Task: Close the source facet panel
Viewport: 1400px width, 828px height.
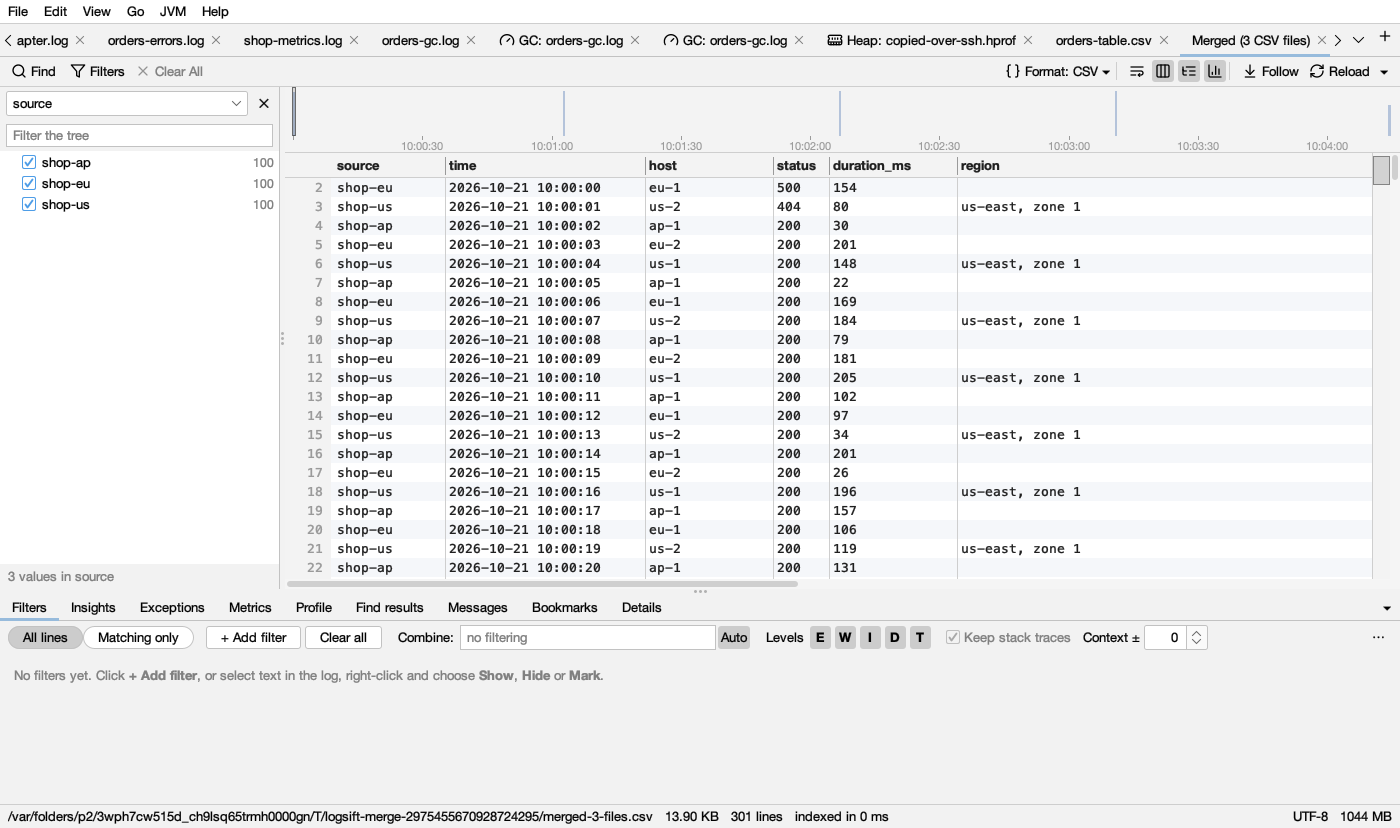Action: (x=264, y=103)
